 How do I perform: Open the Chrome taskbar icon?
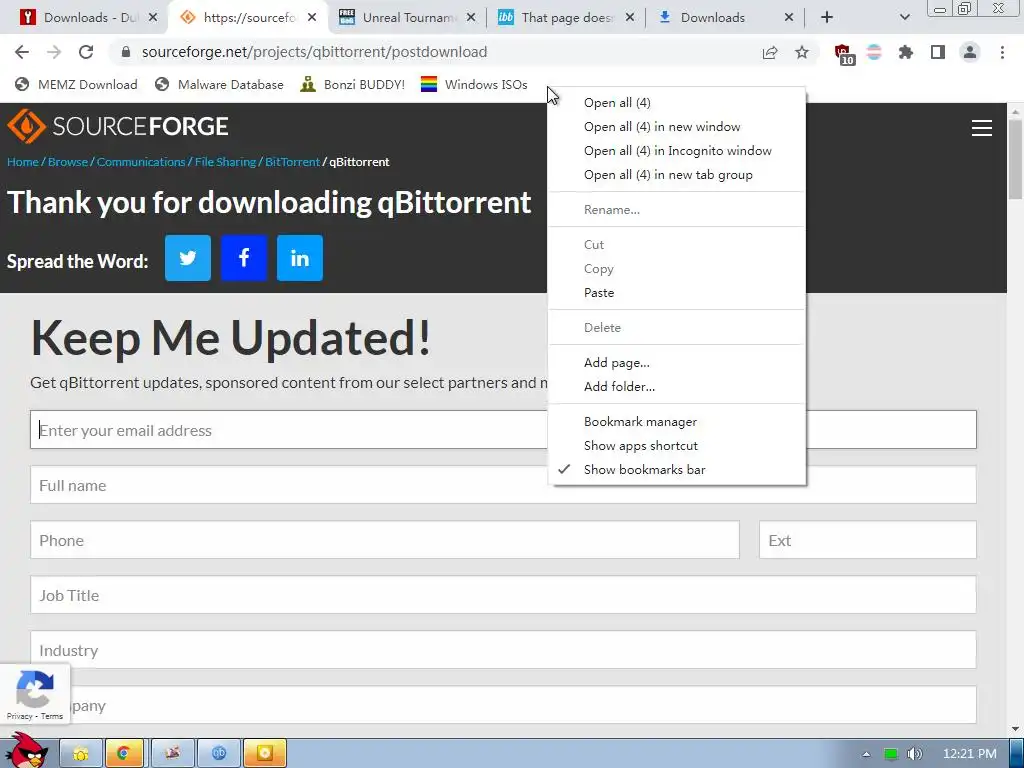[x=124, y=753]
